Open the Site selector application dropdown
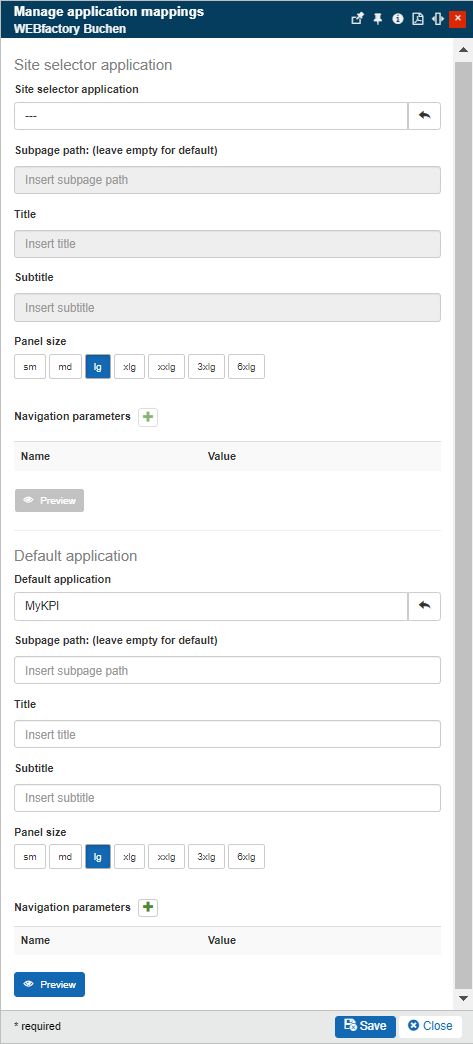 (211, 116)
